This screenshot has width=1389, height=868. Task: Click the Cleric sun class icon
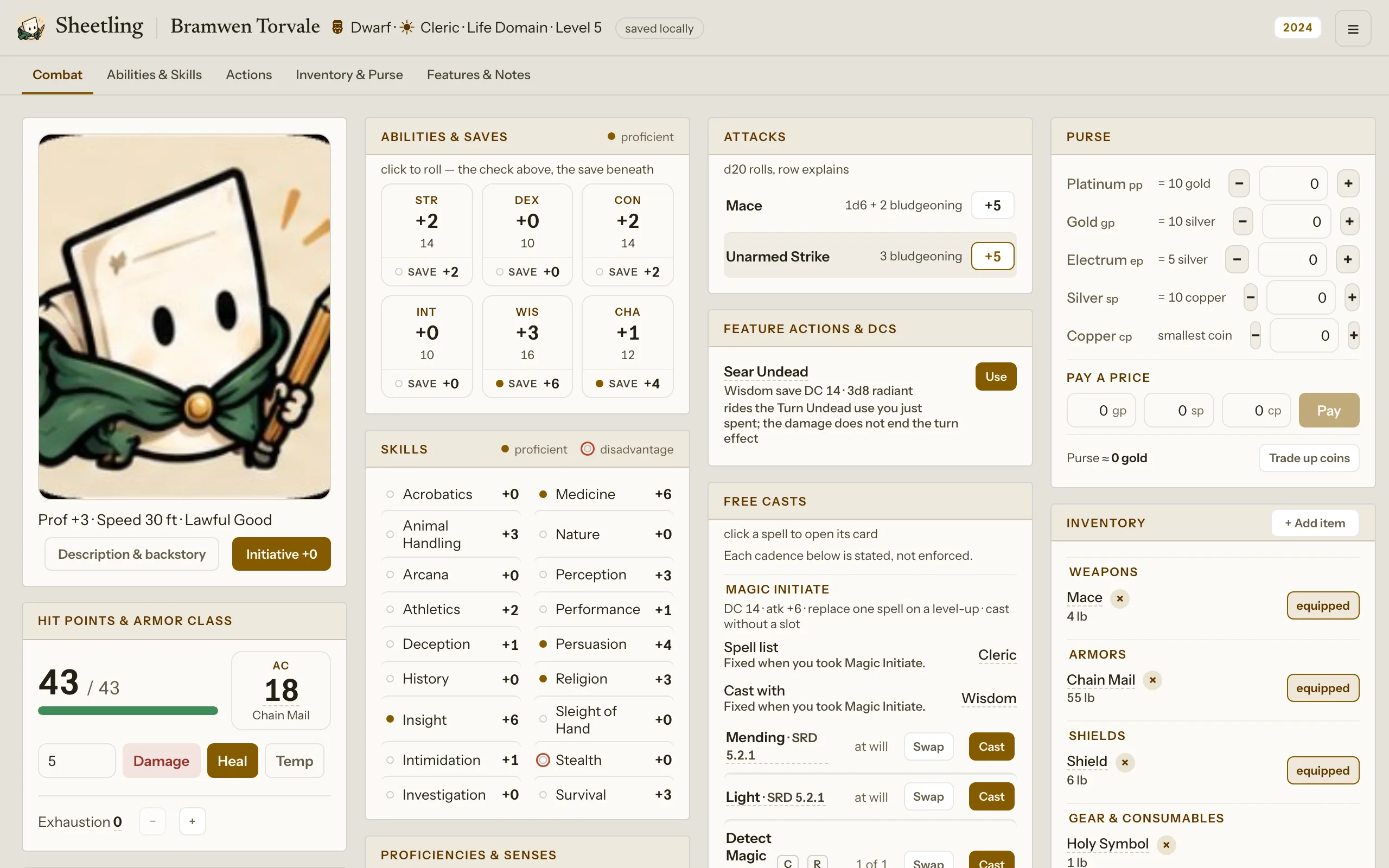click(407, 28)
